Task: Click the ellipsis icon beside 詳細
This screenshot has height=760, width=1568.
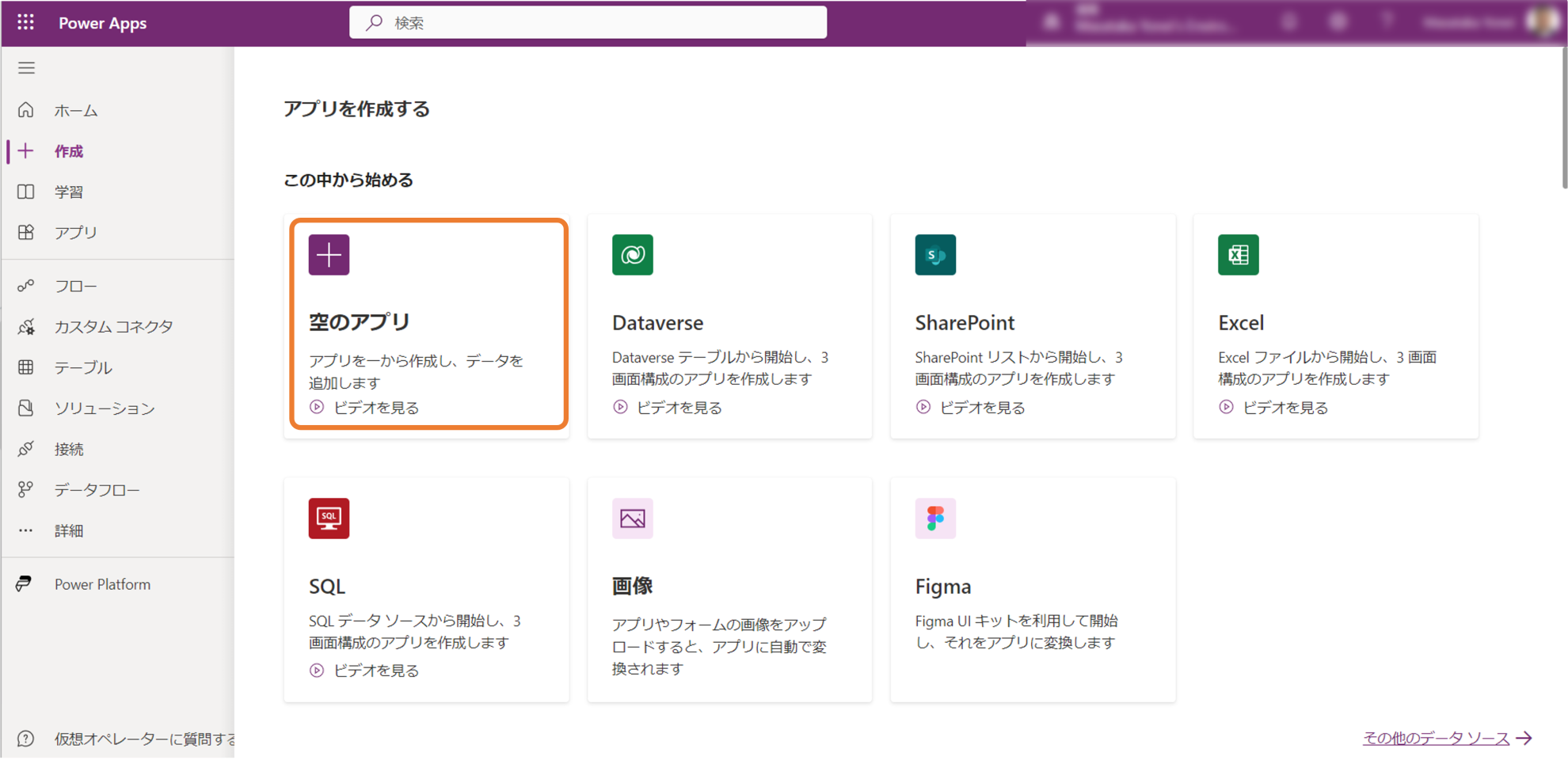Action: pos(26,530)
